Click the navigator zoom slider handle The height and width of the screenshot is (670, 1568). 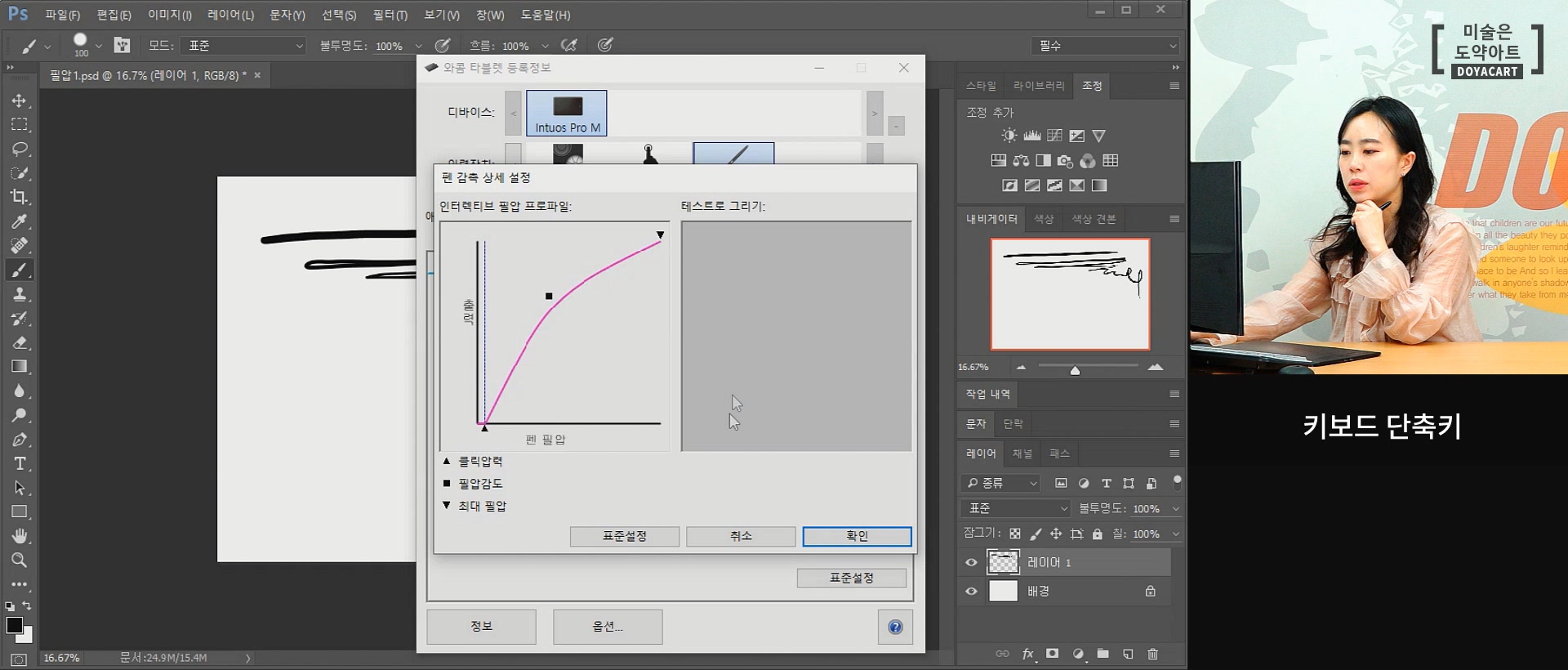[1075, 370]
